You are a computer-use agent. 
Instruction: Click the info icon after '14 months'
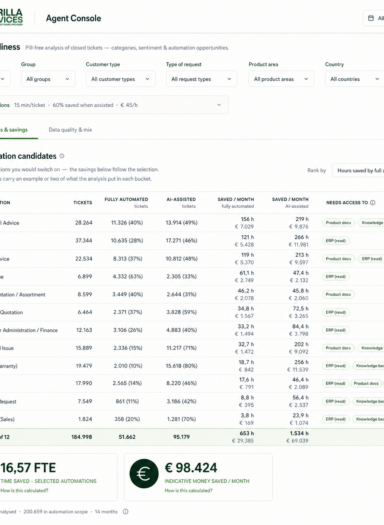(126, 512)
